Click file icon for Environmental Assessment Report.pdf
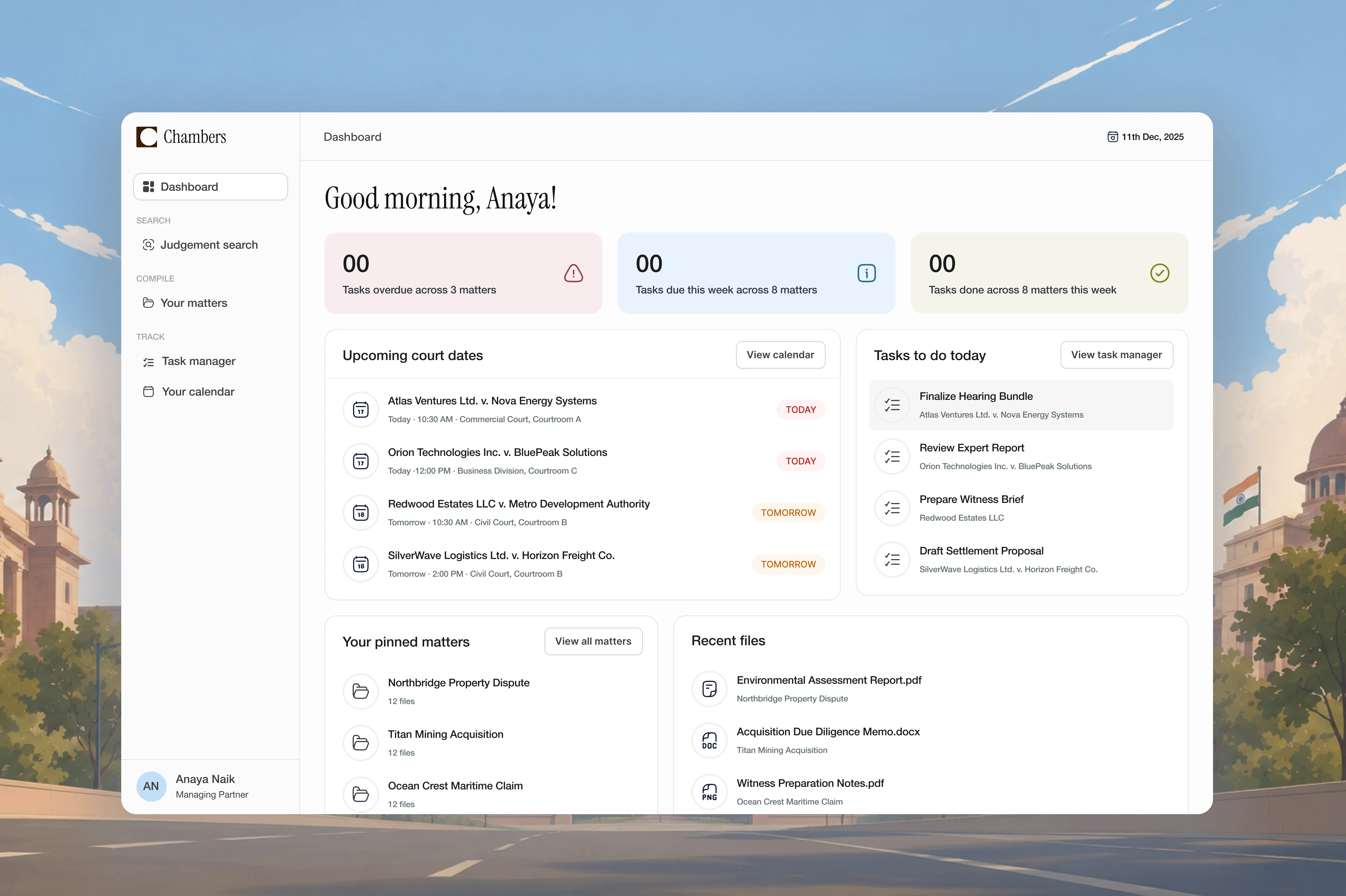Image resolution: width=1346 pixels, height=896 pixels. click(x=709, y=689)
